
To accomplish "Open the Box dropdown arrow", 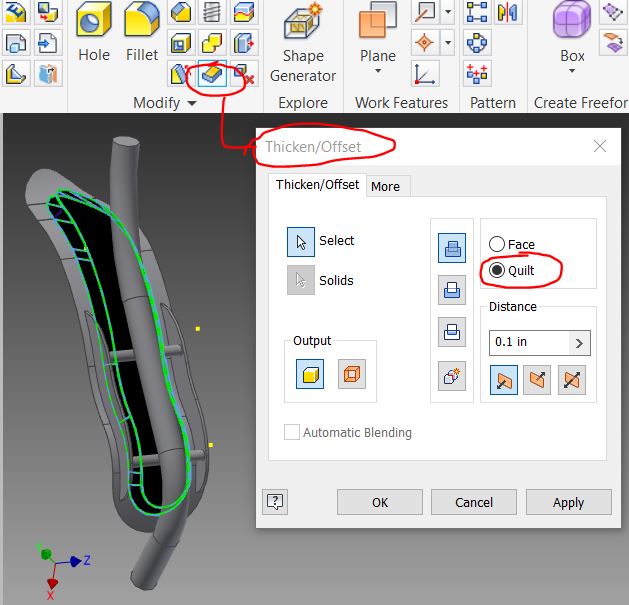I will click(x=572, y=71).
